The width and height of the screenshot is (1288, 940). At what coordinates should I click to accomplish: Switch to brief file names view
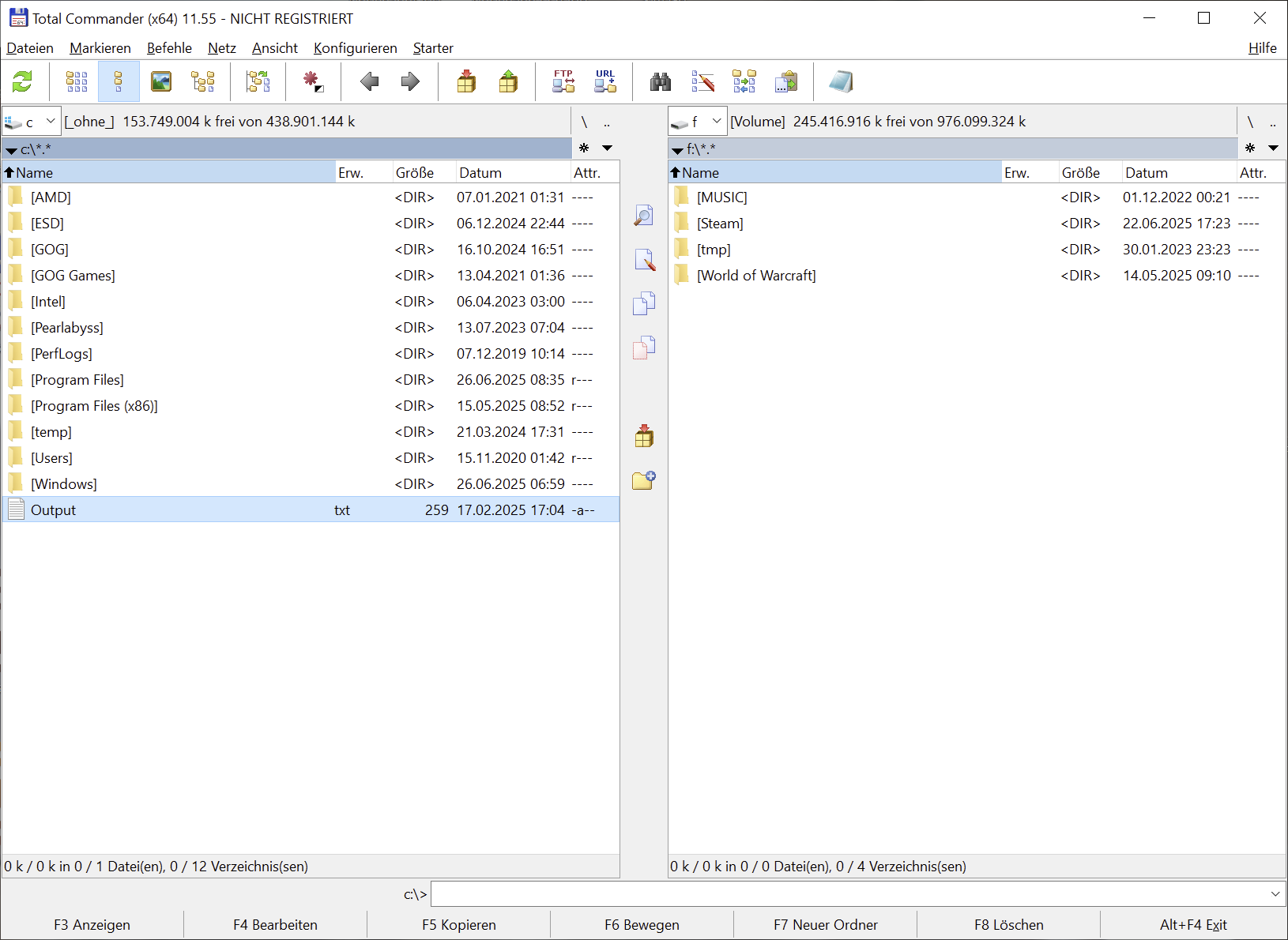point(77,81)
